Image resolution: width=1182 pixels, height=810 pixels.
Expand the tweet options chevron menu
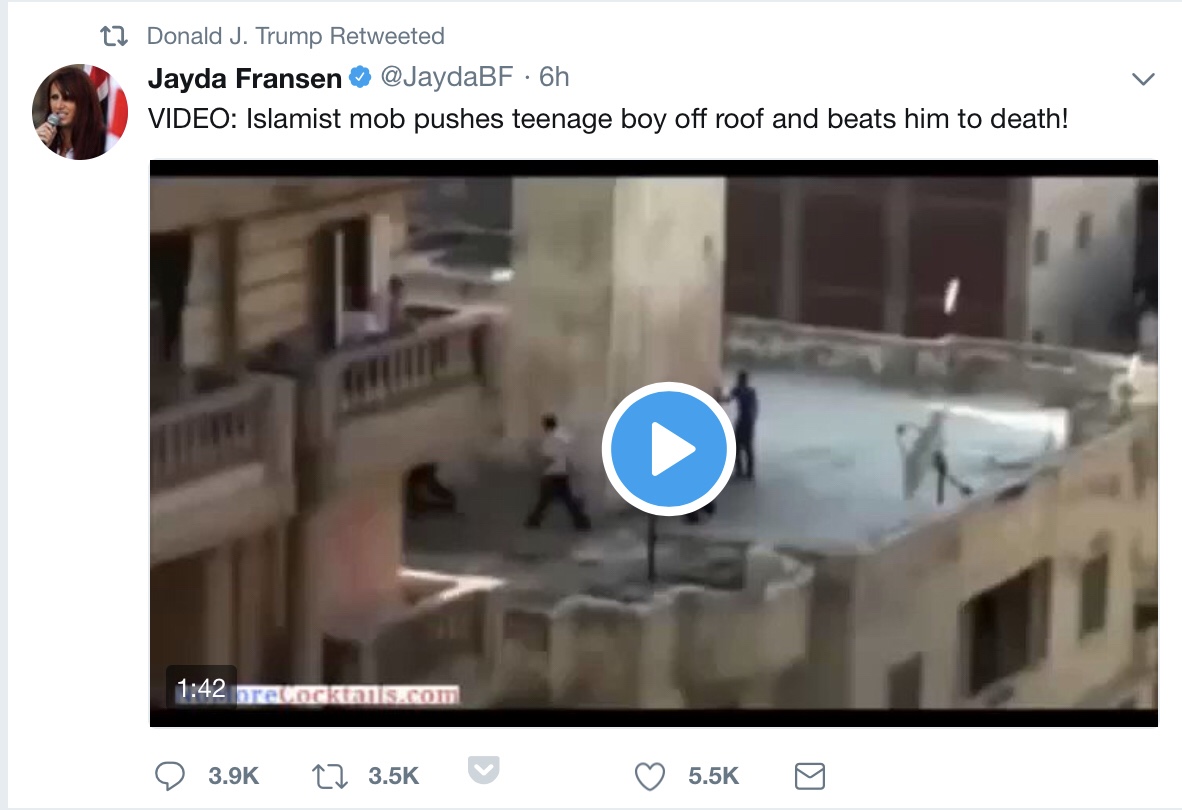coord(1143,78)
